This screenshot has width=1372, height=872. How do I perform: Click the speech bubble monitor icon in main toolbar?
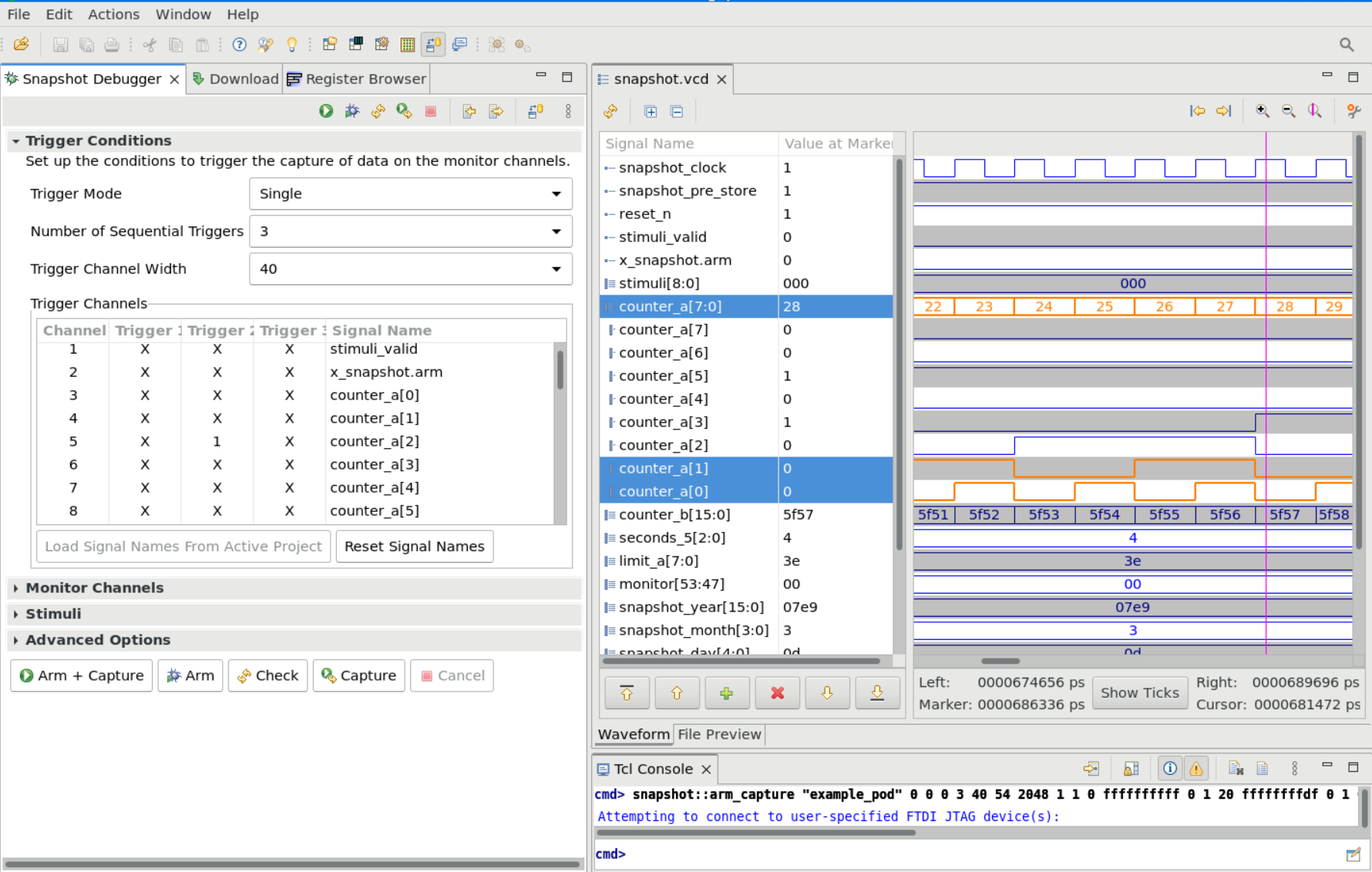pyautogui.click(x=460, y=45)
